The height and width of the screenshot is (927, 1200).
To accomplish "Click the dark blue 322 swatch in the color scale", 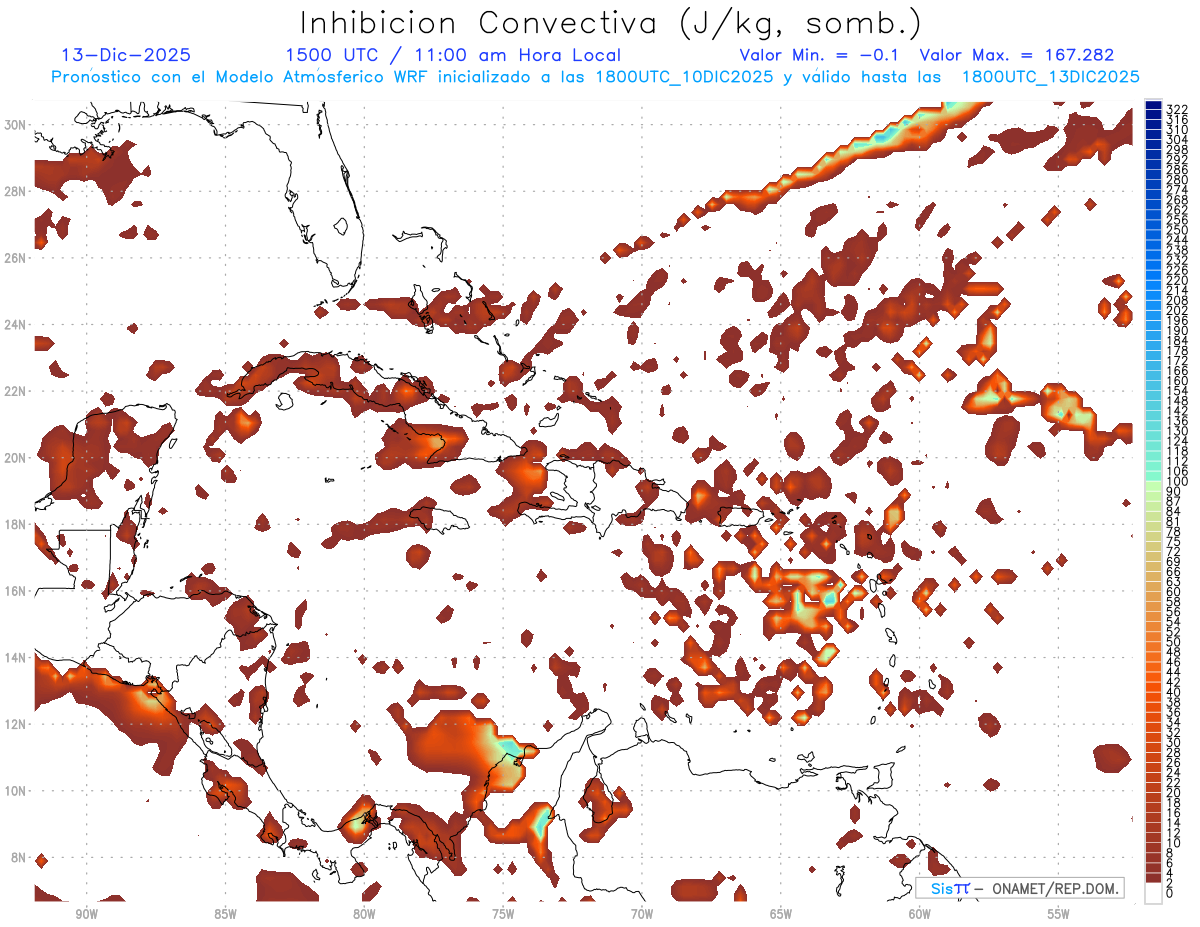I will click(x=1154, y=106).
